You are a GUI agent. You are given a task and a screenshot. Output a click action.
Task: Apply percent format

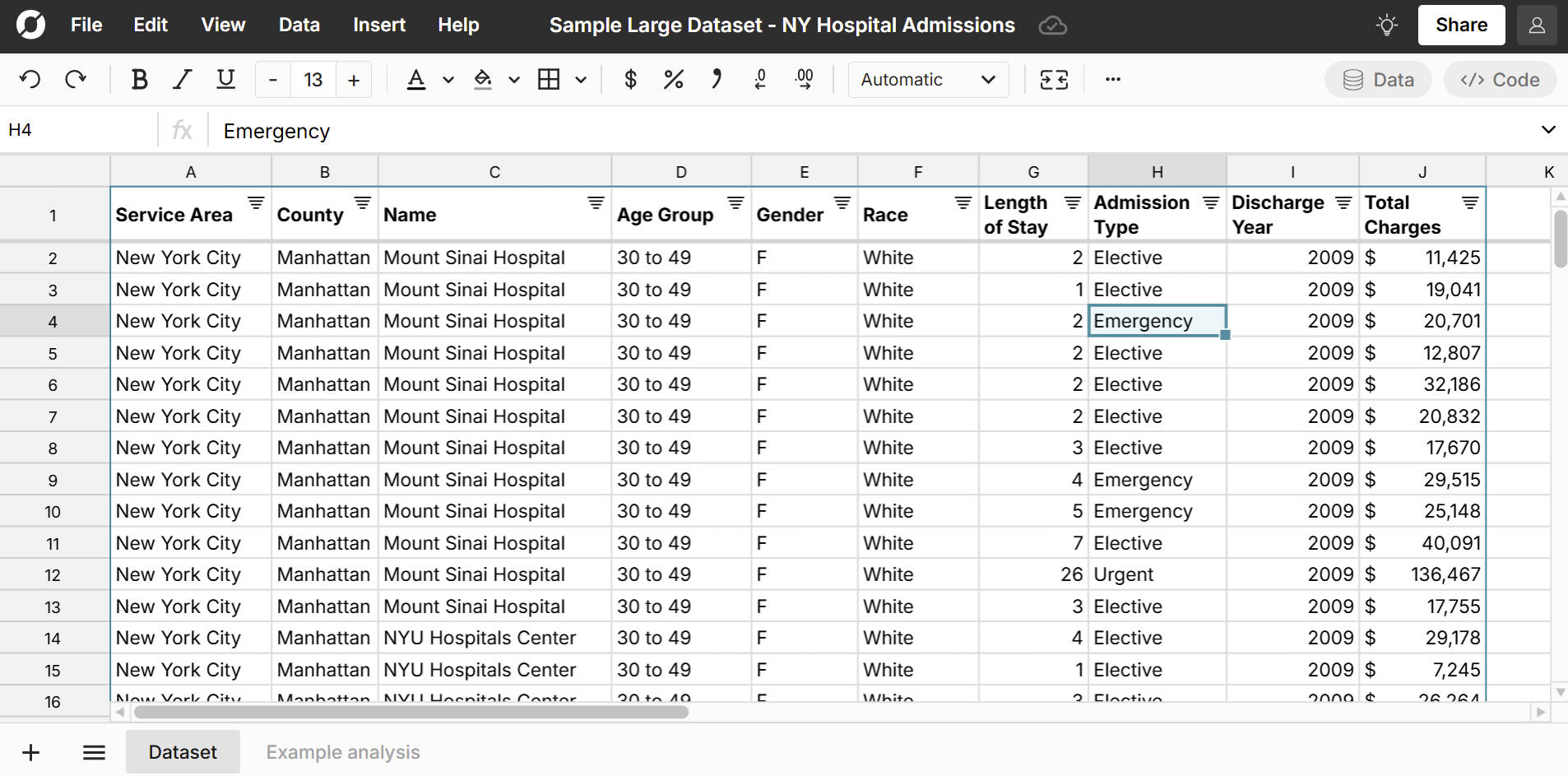673,79
